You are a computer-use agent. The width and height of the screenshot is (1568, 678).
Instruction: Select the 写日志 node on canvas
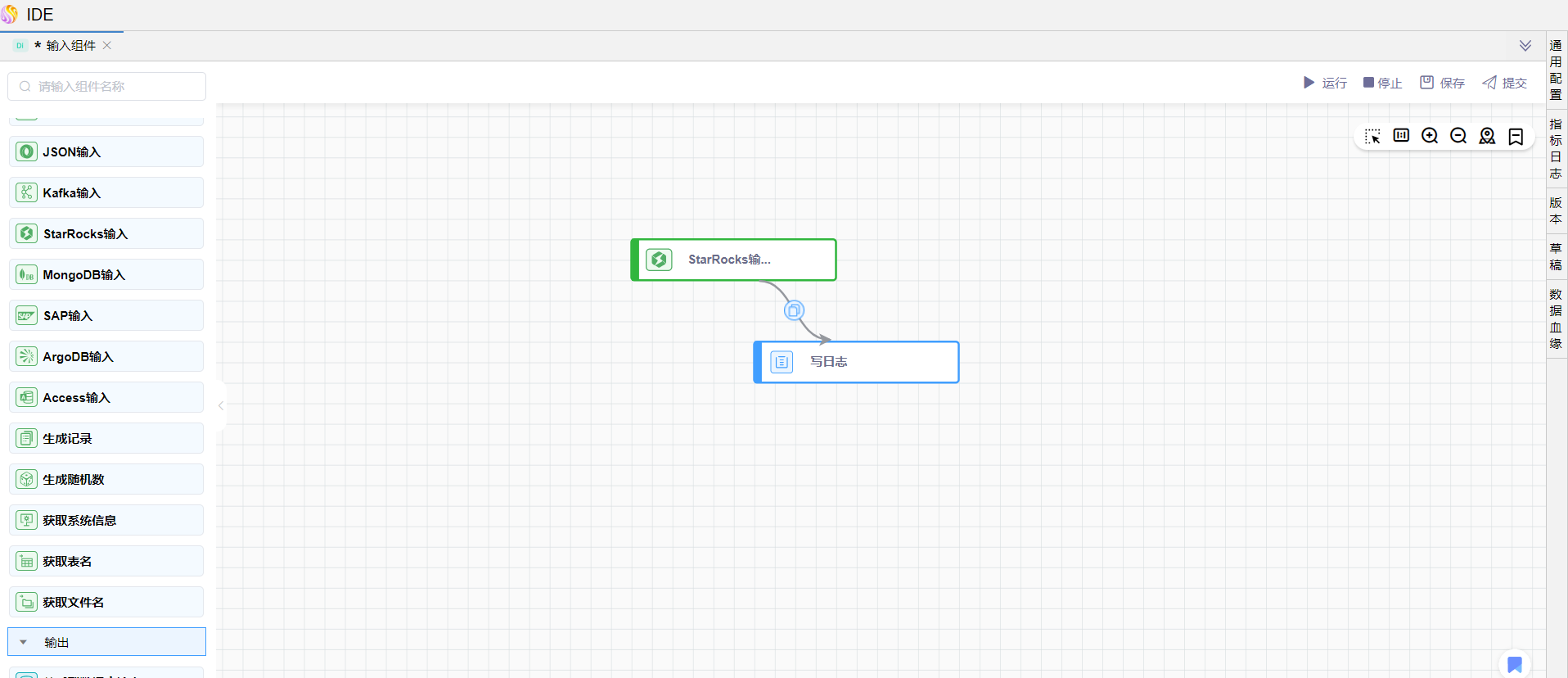pyautogui.click(x=856, y=362)
